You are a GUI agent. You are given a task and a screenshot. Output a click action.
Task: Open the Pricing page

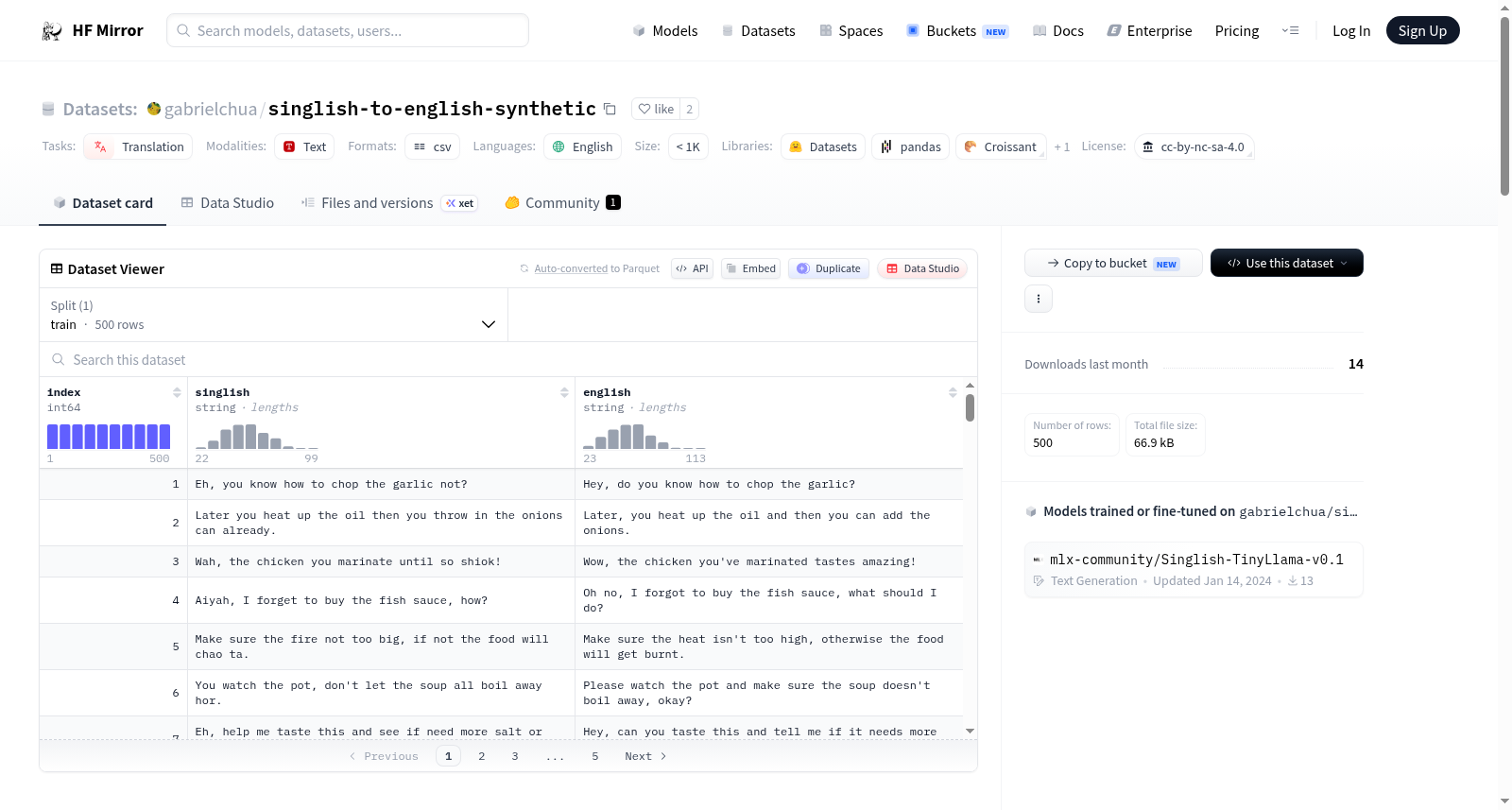(x=1237, y=31)
